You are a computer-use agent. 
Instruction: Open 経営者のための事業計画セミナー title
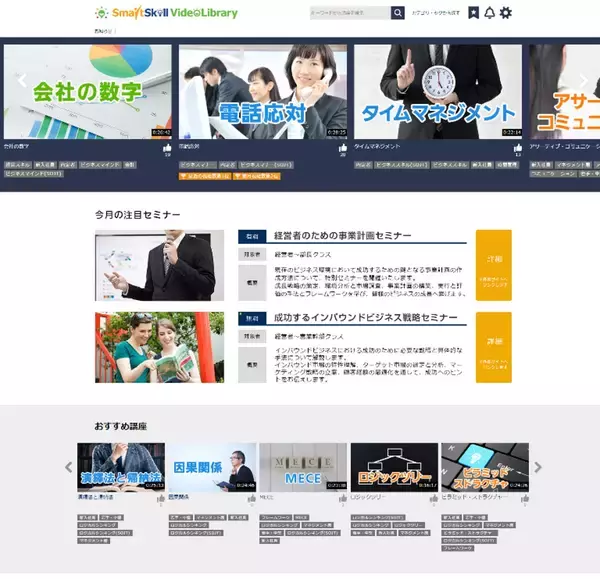coord(342,236)
